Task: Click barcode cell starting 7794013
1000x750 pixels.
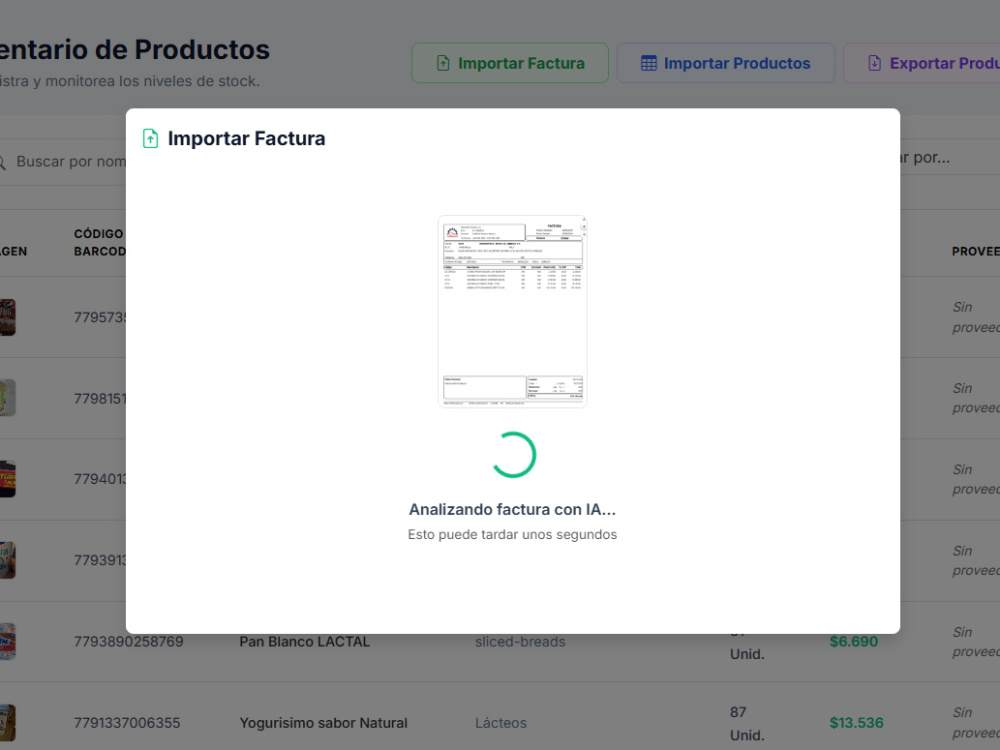Action: tap(100, 479)
